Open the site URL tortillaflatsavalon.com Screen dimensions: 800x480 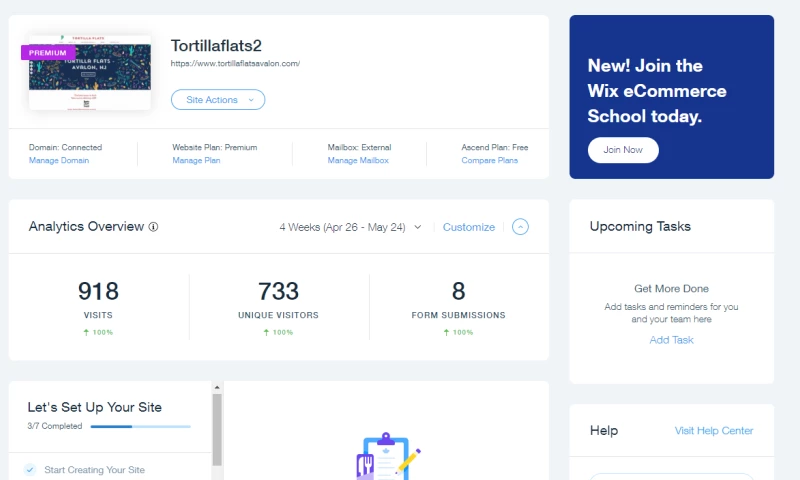tap(235, 63)
